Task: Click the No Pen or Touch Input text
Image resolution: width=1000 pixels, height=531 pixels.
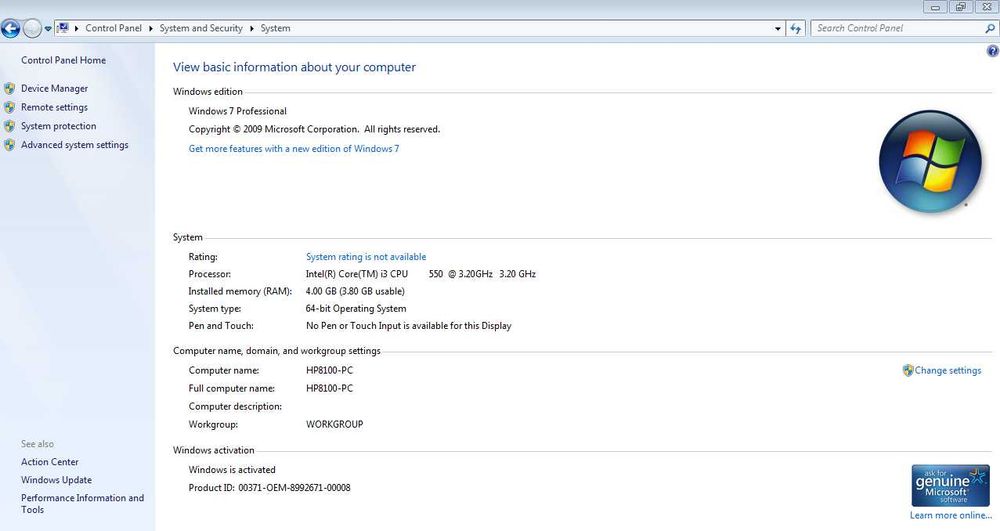Action: point(408,326)
